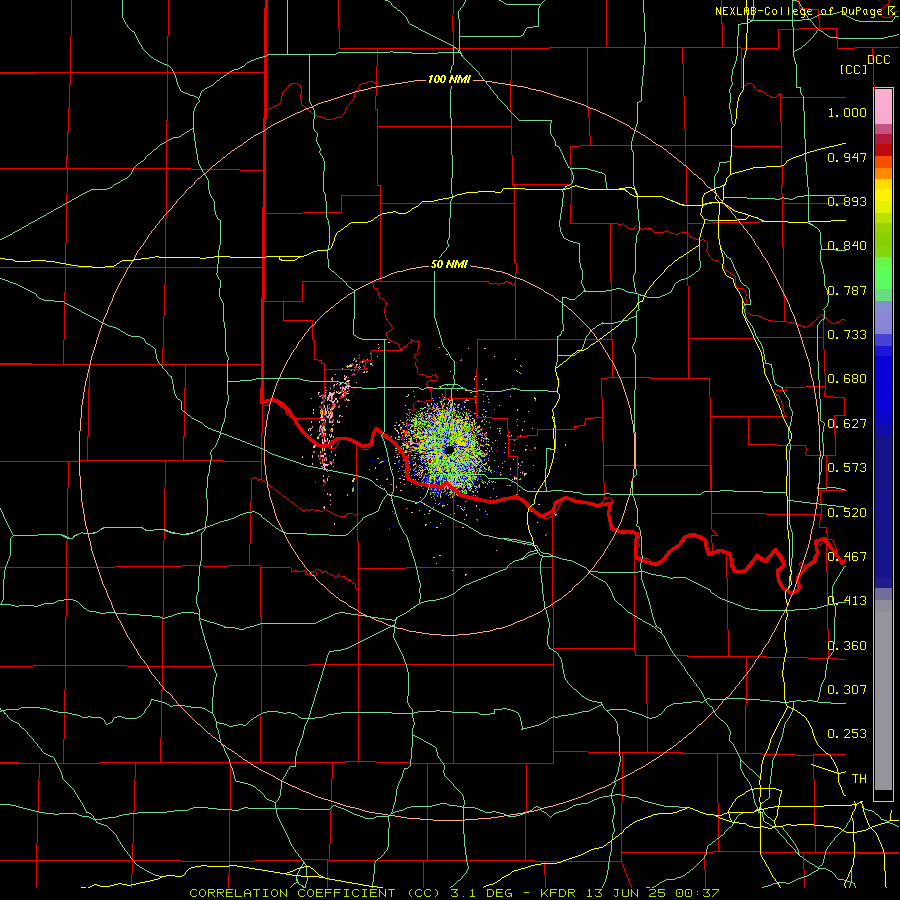Click the 3.1 DEG elevation text
The image size is (900, 900).
click(x=480, y=893)
